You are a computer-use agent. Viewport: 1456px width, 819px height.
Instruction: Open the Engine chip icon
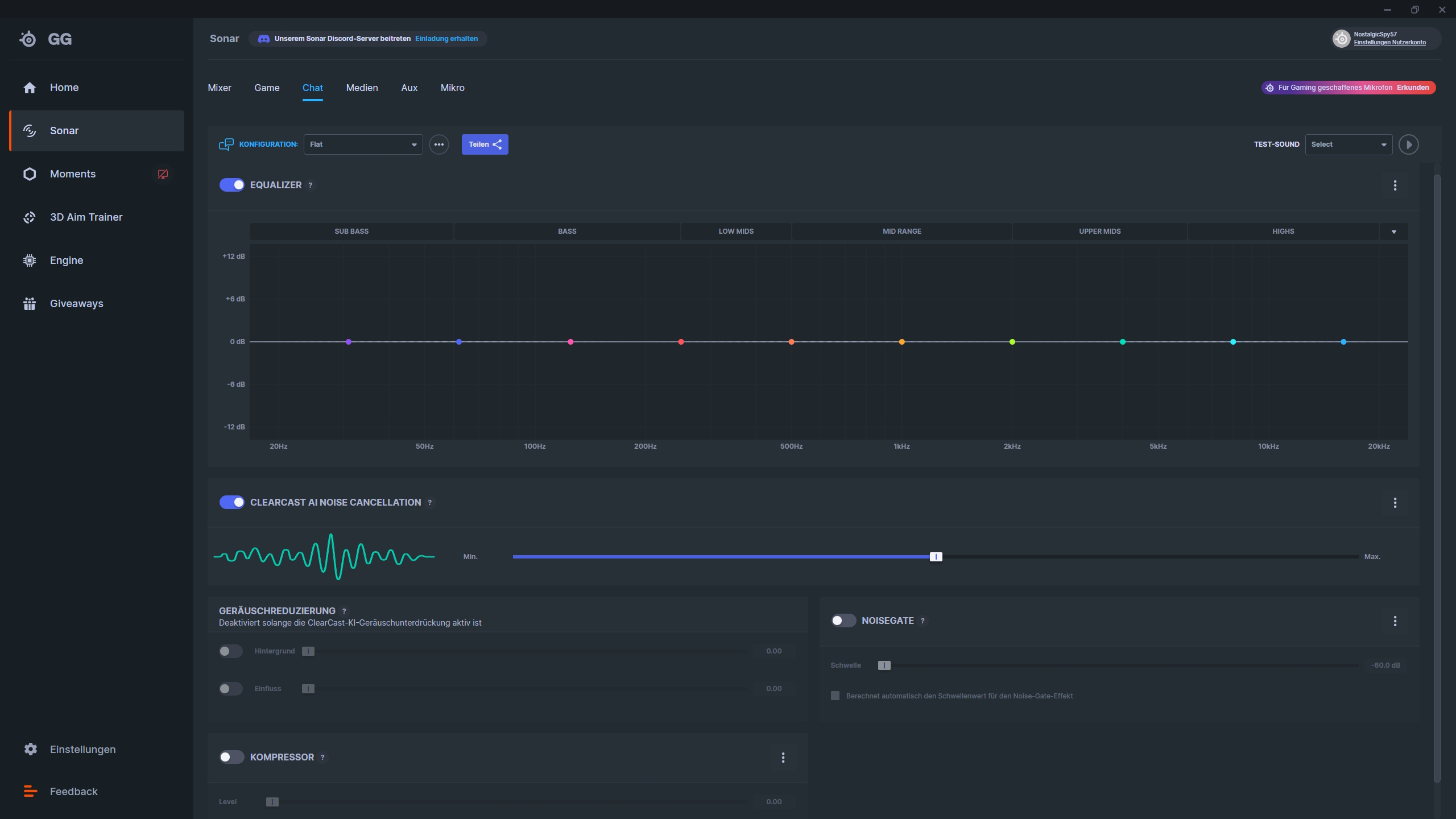[x=30, y=260]
